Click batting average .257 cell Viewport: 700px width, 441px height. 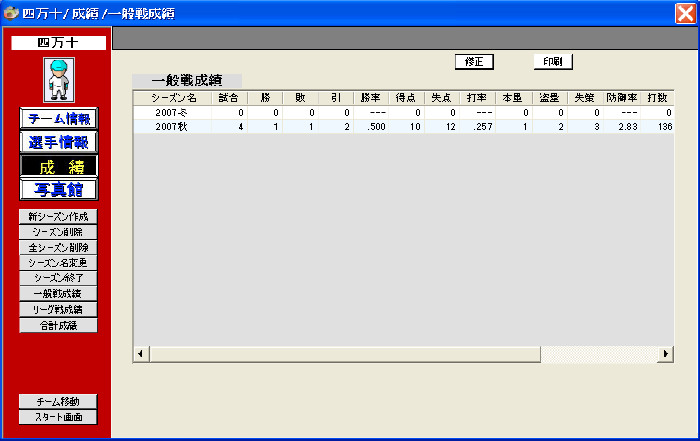click(478, 126)
